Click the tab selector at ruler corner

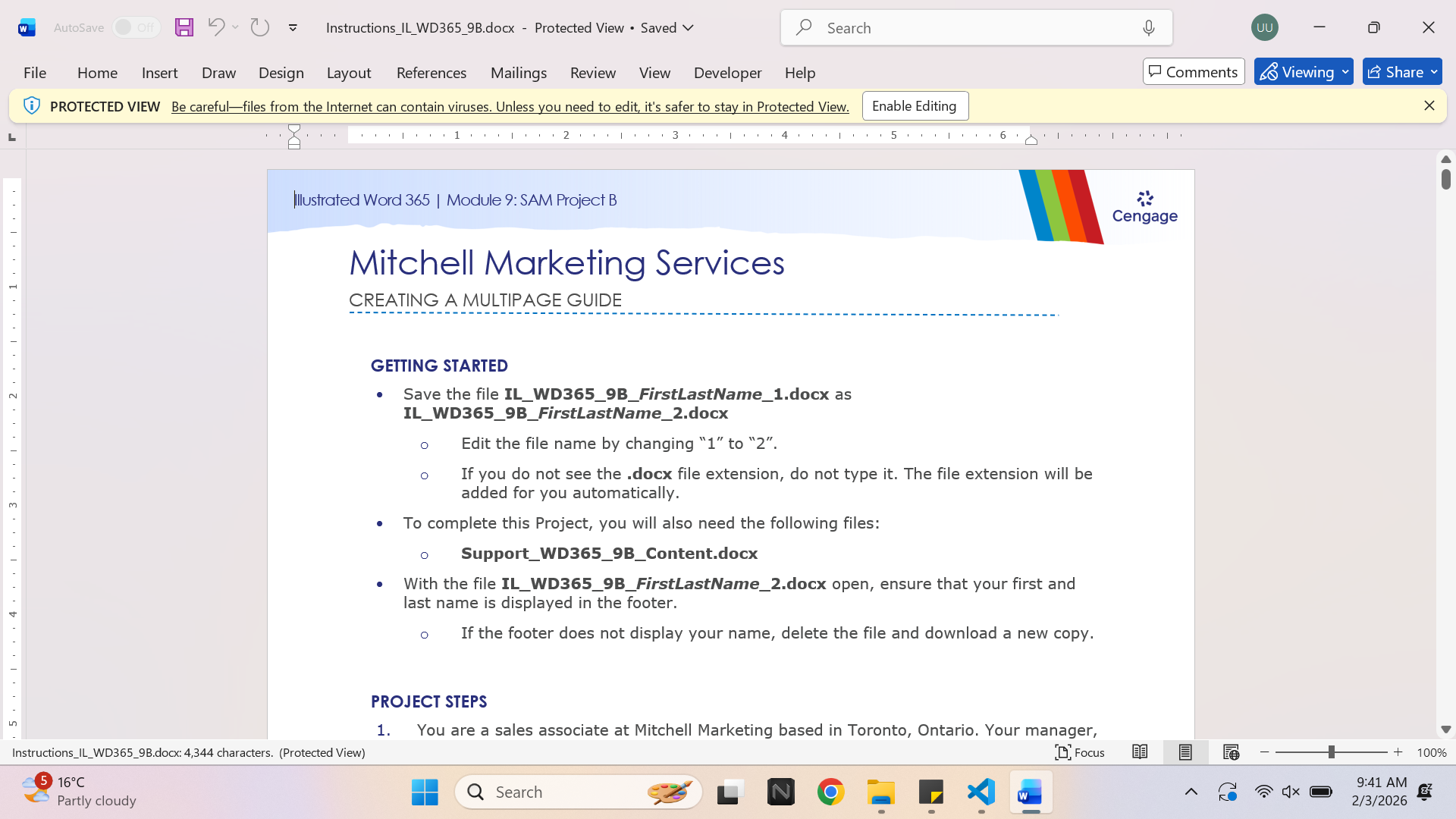11,137
